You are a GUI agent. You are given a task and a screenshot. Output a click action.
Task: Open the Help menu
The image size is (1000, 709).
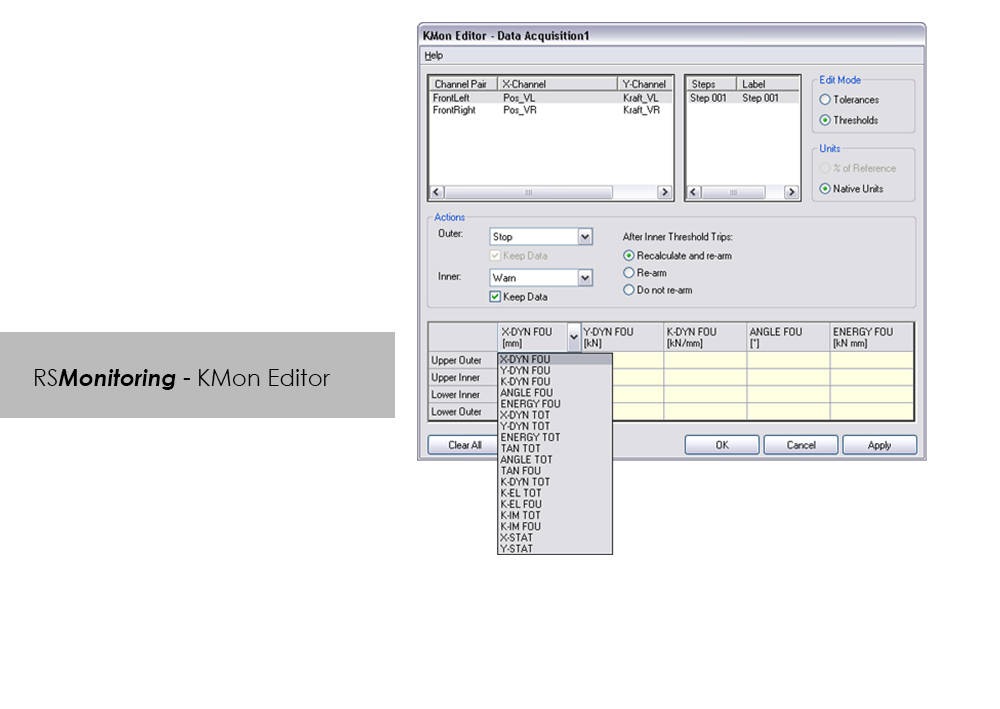click(433, 55)
